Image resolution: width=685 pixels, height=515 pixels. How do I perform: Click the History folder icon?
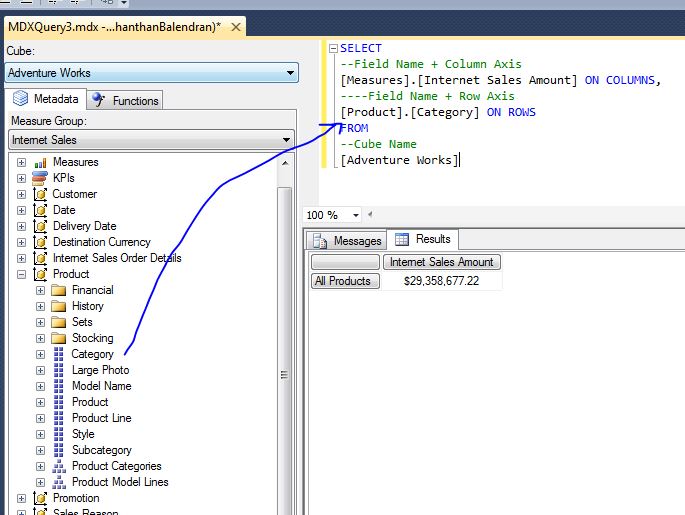[x=59, y=306]
